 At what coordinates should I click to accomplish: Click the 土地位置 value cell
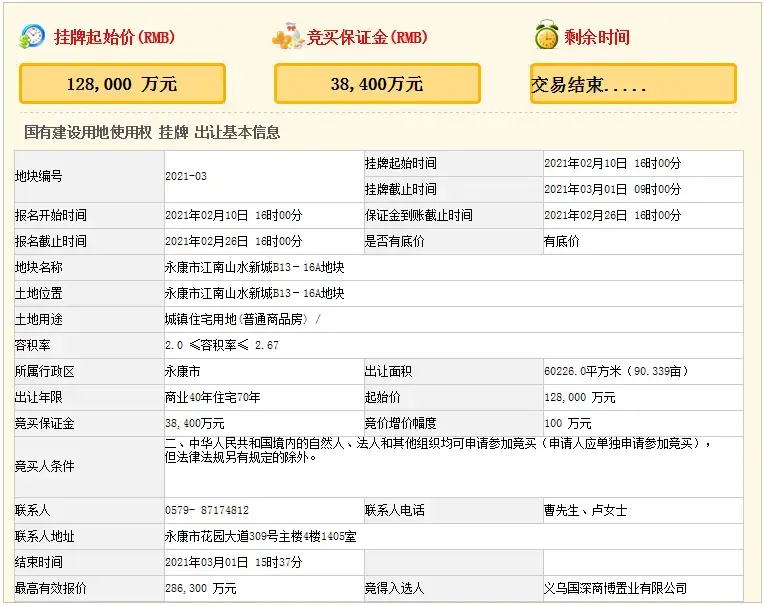pyautogui.click(x=254, y=293)
